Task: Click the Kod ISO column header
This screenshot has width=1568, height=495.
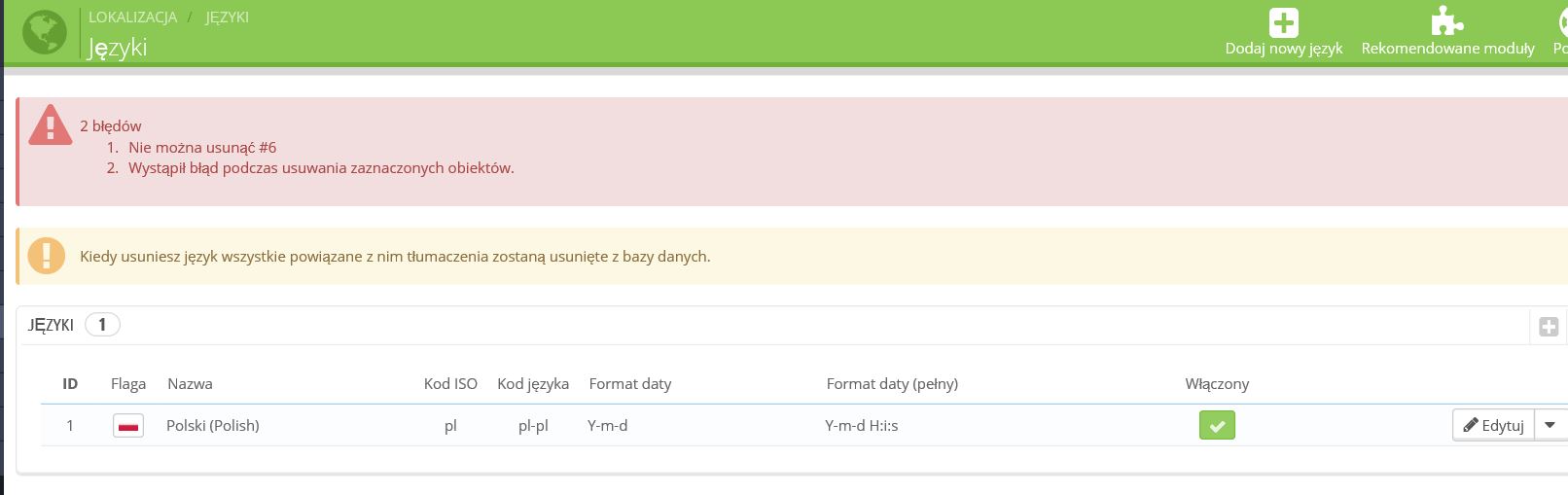Action: pyautogui.click(x=450, y=384)
